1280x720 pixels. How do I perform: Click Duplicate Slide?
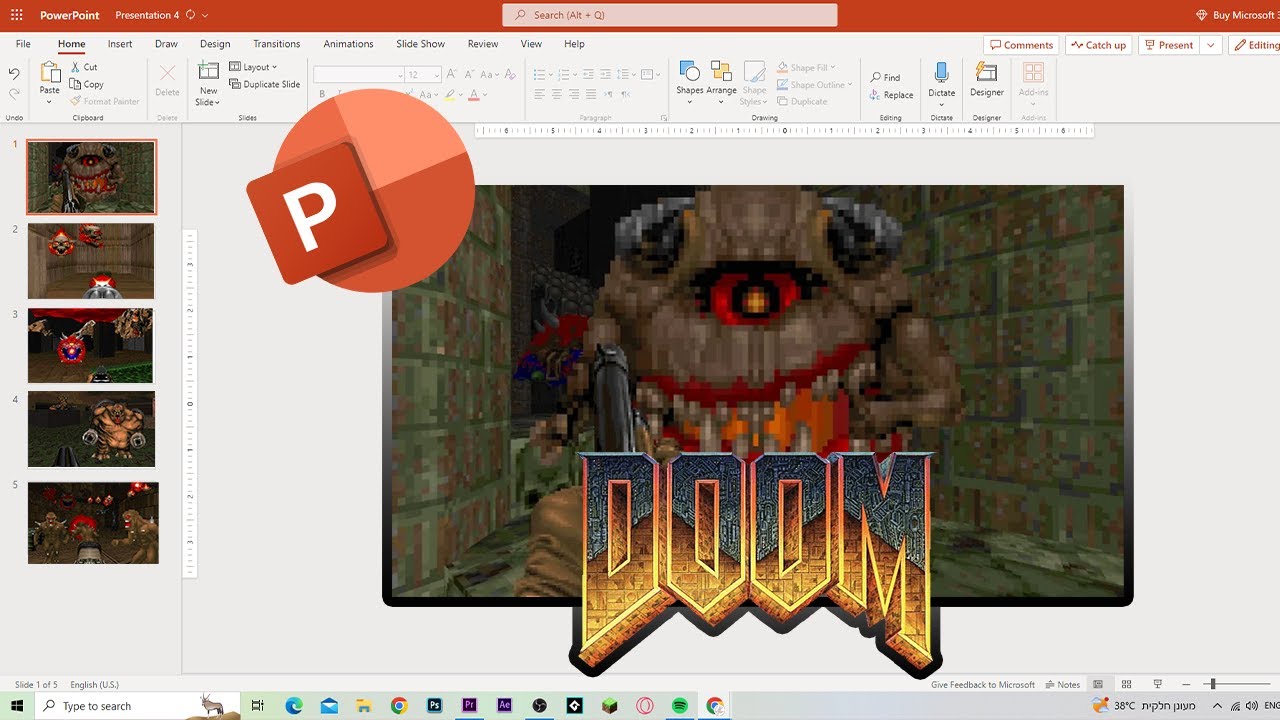265,84
